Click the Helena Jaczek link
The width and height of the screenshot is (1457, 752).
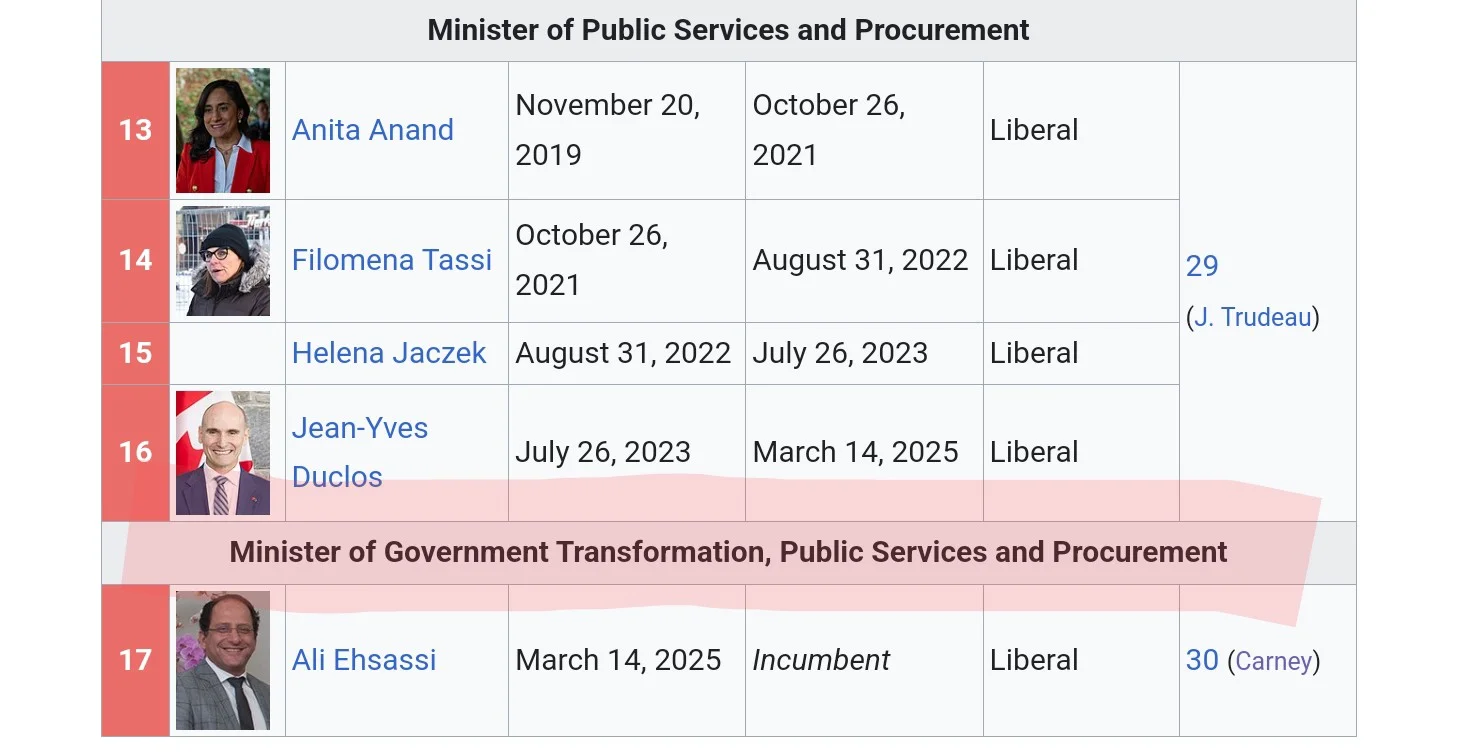[388, 353]
